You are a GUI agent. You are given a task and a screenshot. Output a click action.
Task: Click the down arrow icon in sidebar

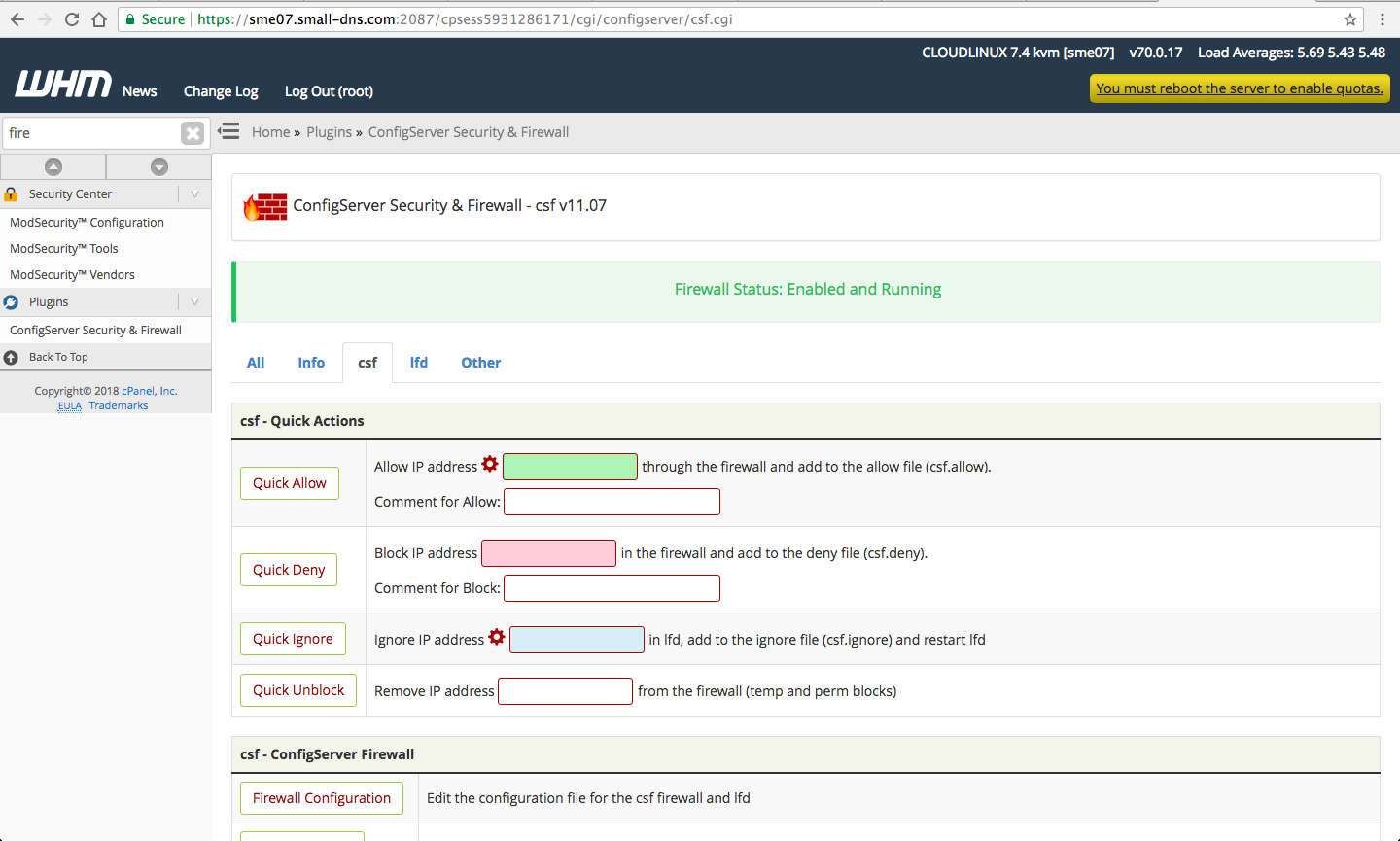pyautogui.click(x=159, y=167)
